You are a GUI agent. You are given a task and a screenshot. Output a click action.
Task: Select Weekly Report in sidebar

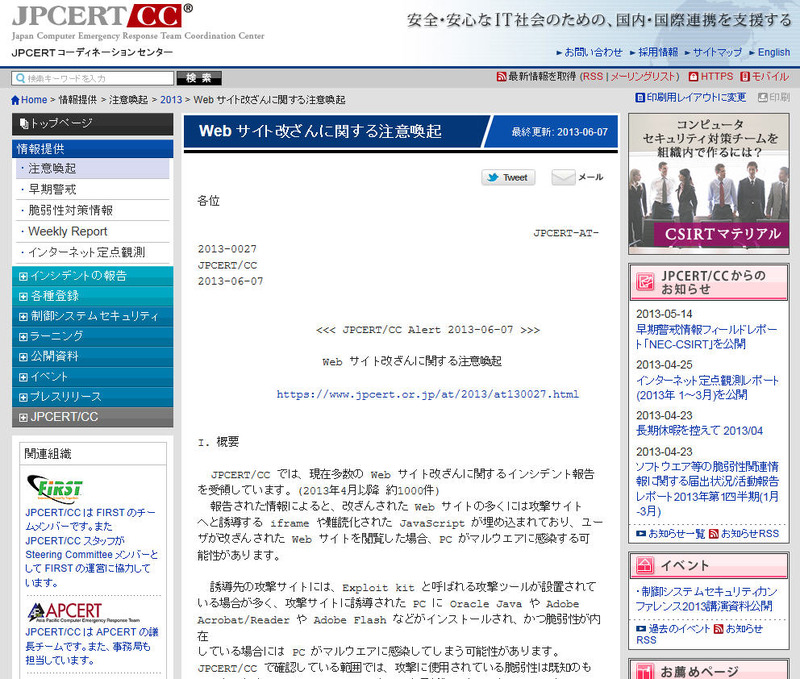coord(68,231)
